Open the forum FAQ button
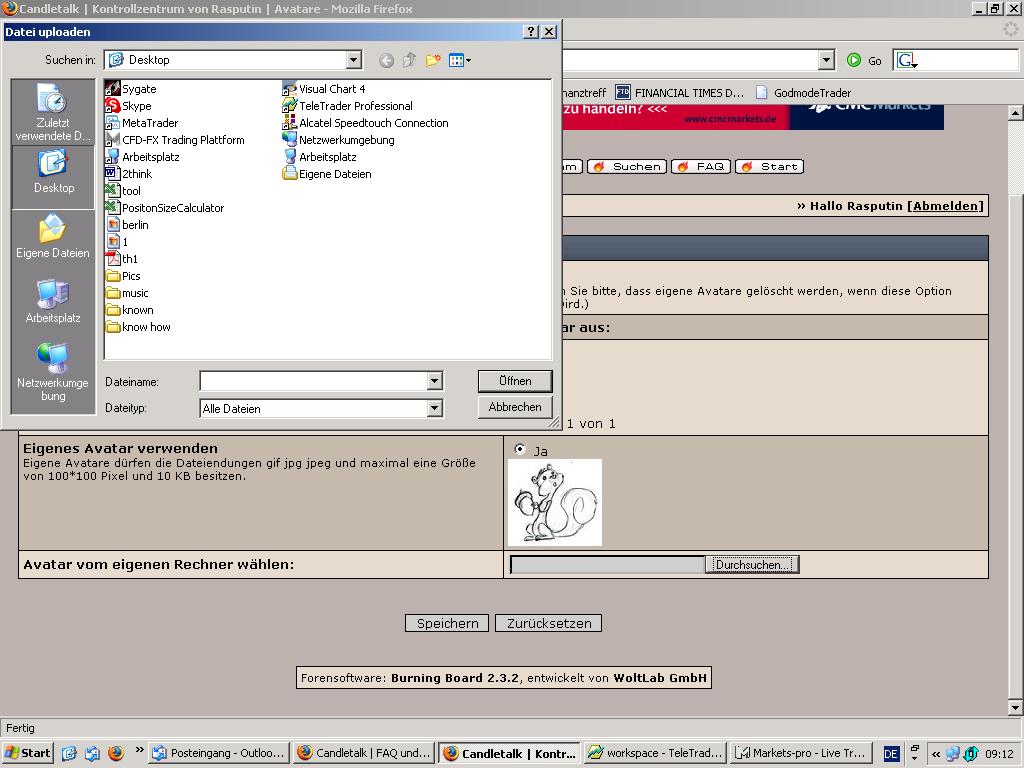Image resolution: width=1024 pixels, height=768 pixels. tap(701, 167)
